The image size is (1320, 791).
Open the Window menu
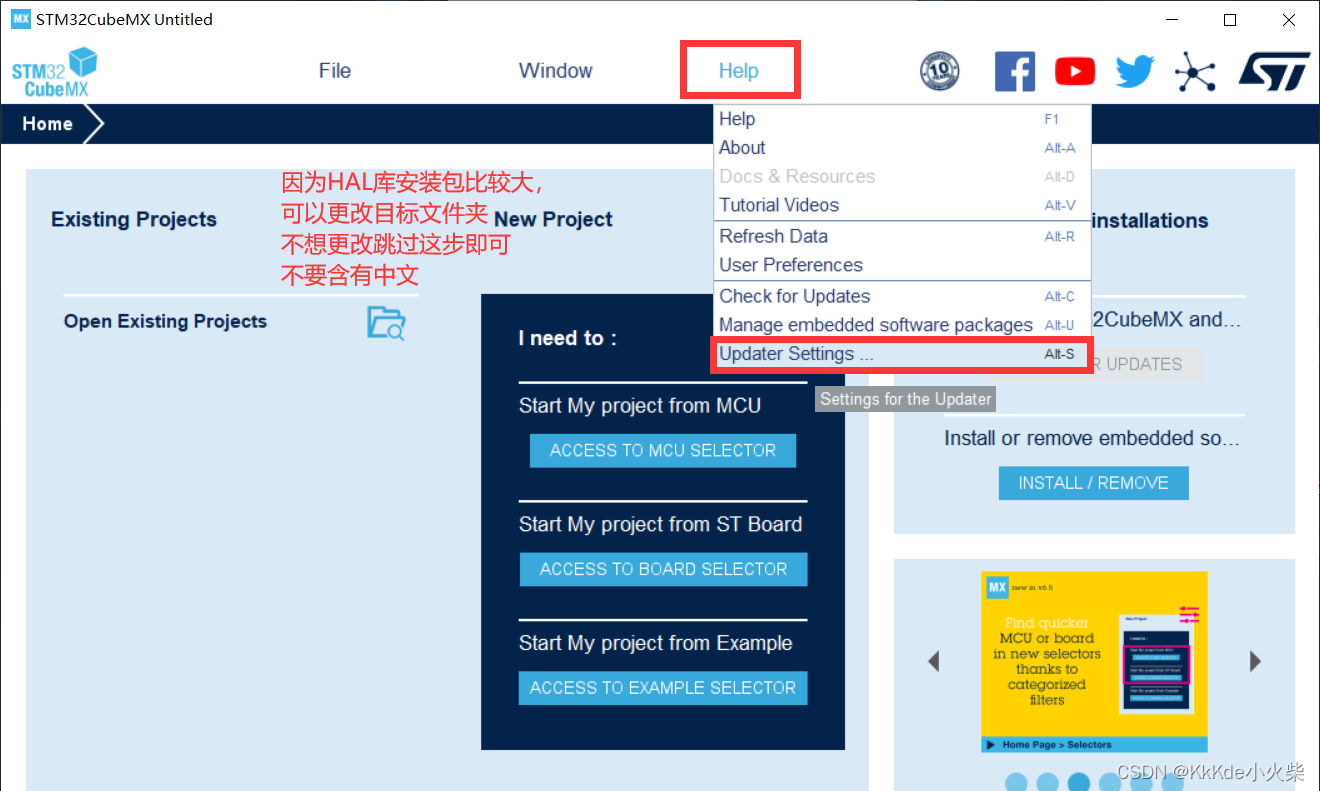pyautogui.click(x=555, y=71)
